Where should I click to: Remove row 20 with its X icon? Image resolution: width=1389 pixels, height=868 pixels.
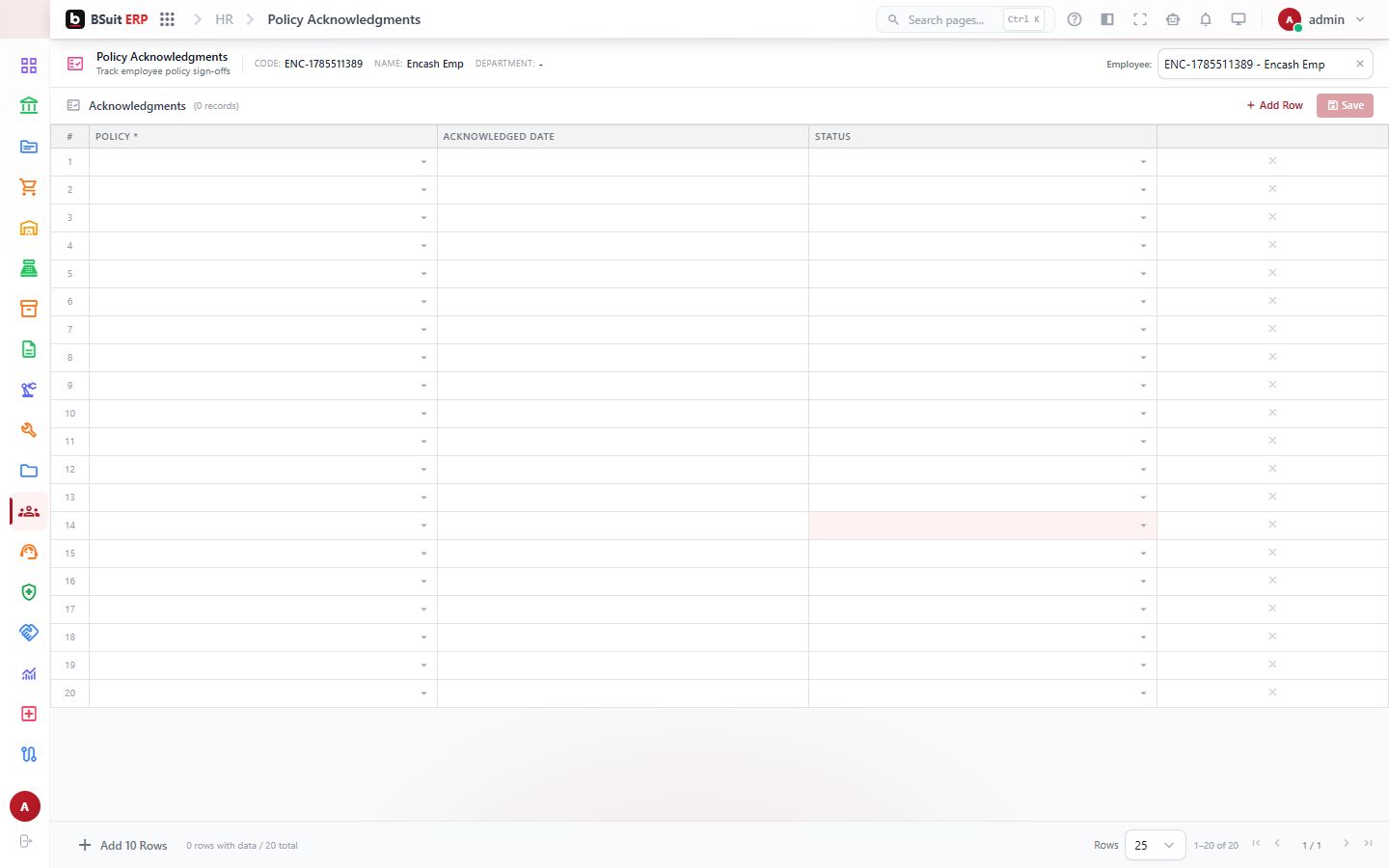click(x=1272, y=692)
